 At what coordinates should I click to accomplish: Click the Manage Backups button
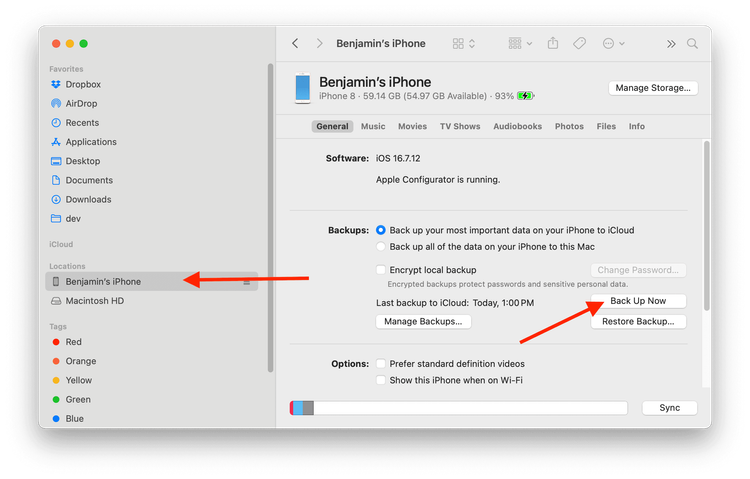tap(423, 322)
